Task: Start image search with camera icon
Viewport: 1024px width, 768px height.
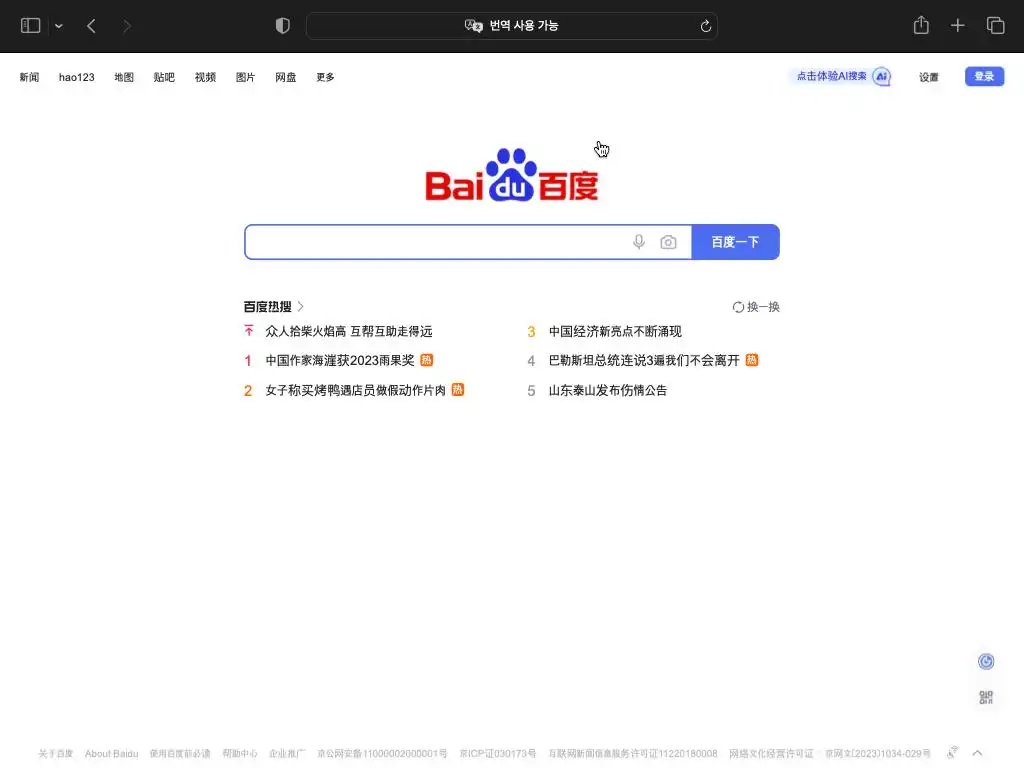Action: click(x=668, y=242)
